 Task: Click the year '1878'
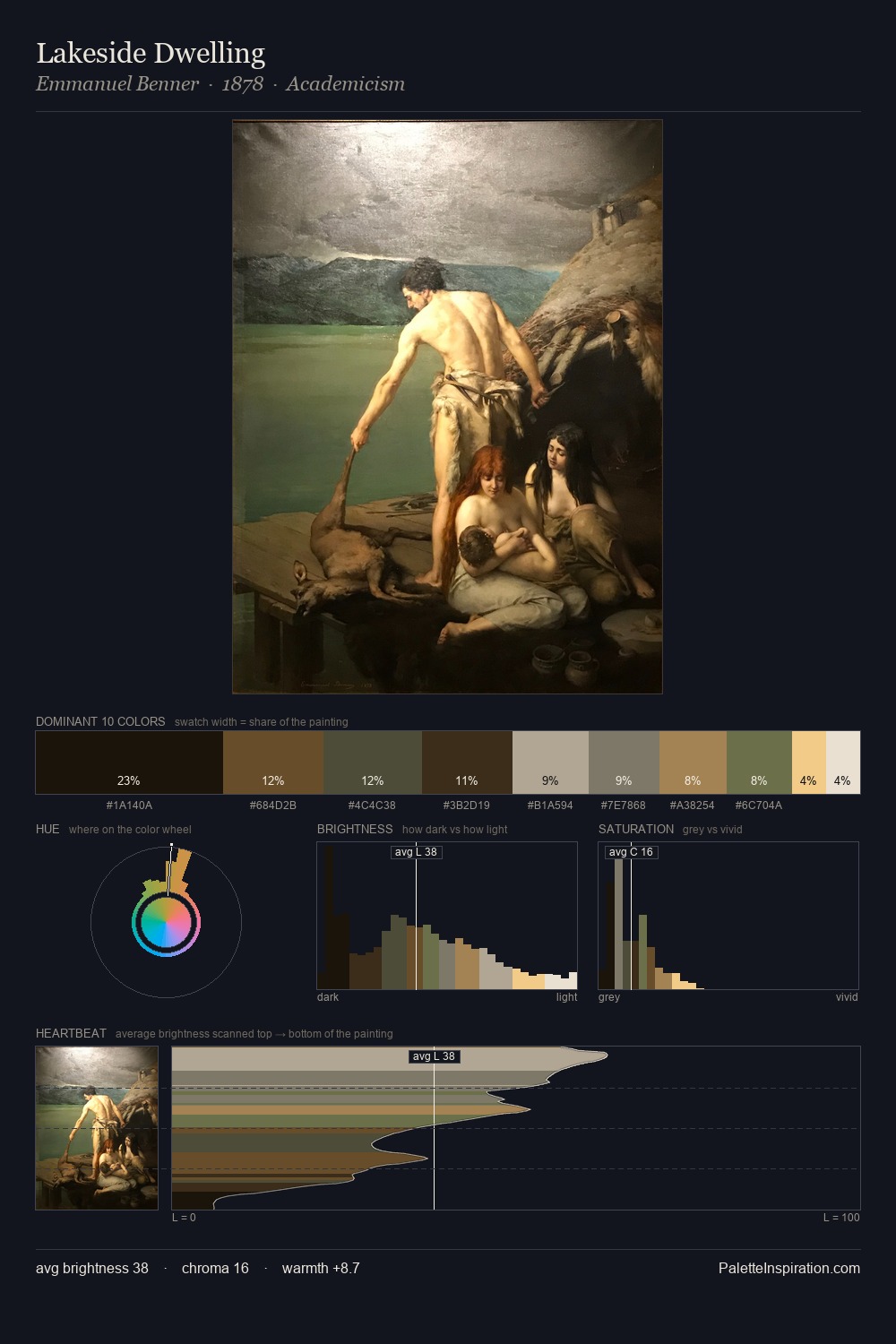point(243,84)
